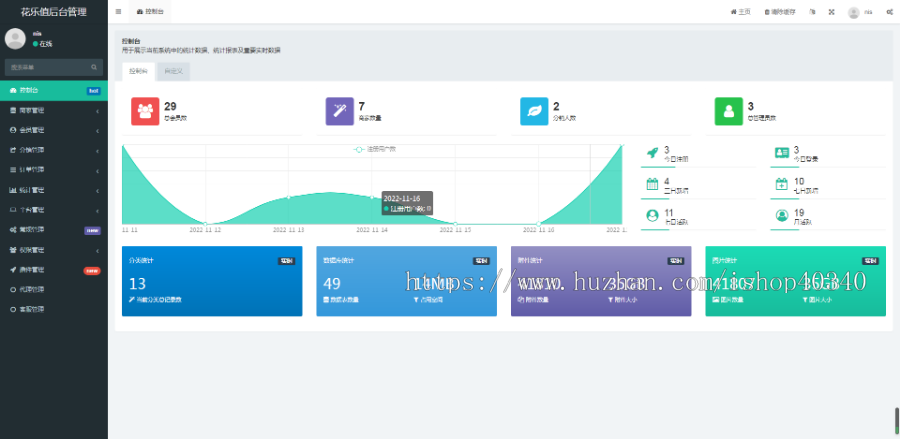Image resolution: width=900 pixels, height=439 pixels.
Task: Click the share-arrow sidebar menu icon
Action: (13, 150)
